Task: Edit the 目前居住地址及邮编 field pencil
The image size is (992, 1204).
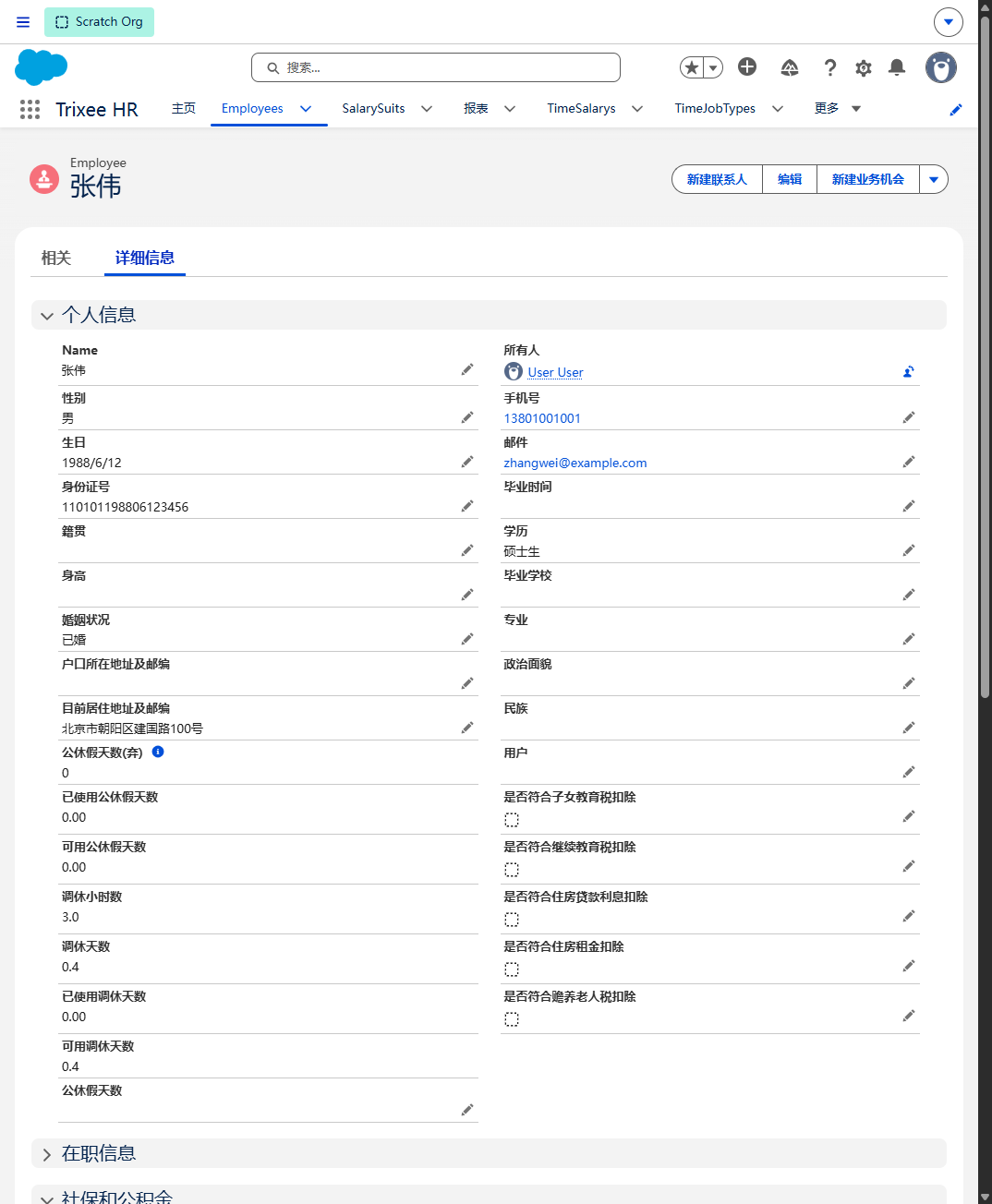Action: click(x=467, y=728)
